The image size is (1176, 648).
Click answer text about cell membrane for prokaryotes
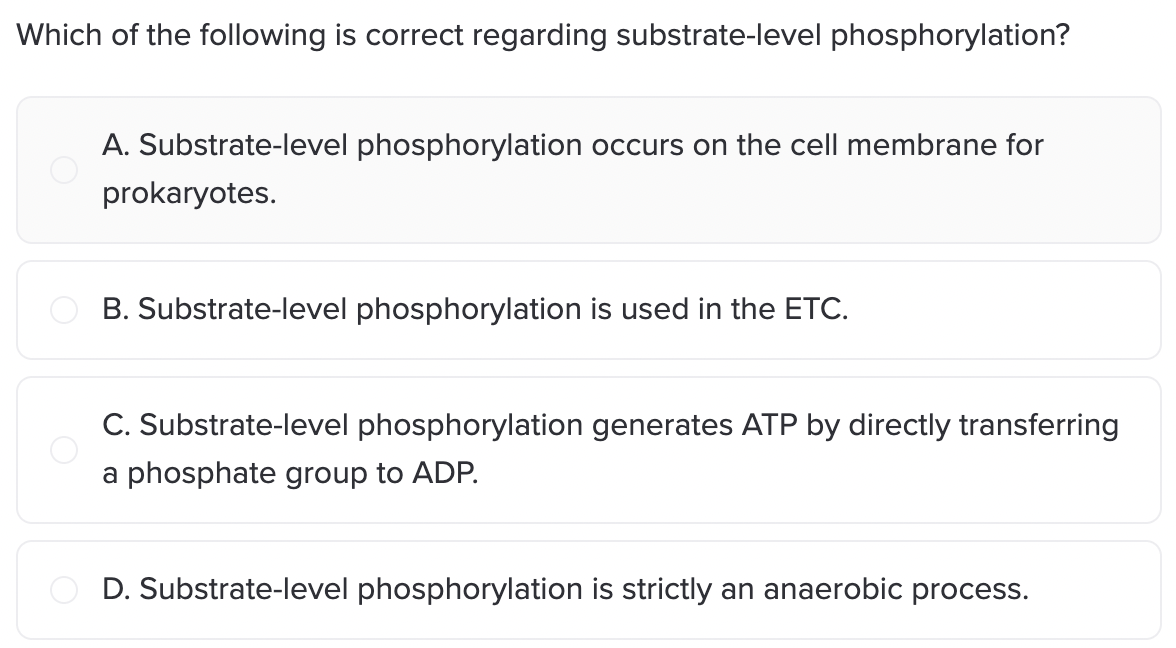pyautogui.click(x=573, y=169)
